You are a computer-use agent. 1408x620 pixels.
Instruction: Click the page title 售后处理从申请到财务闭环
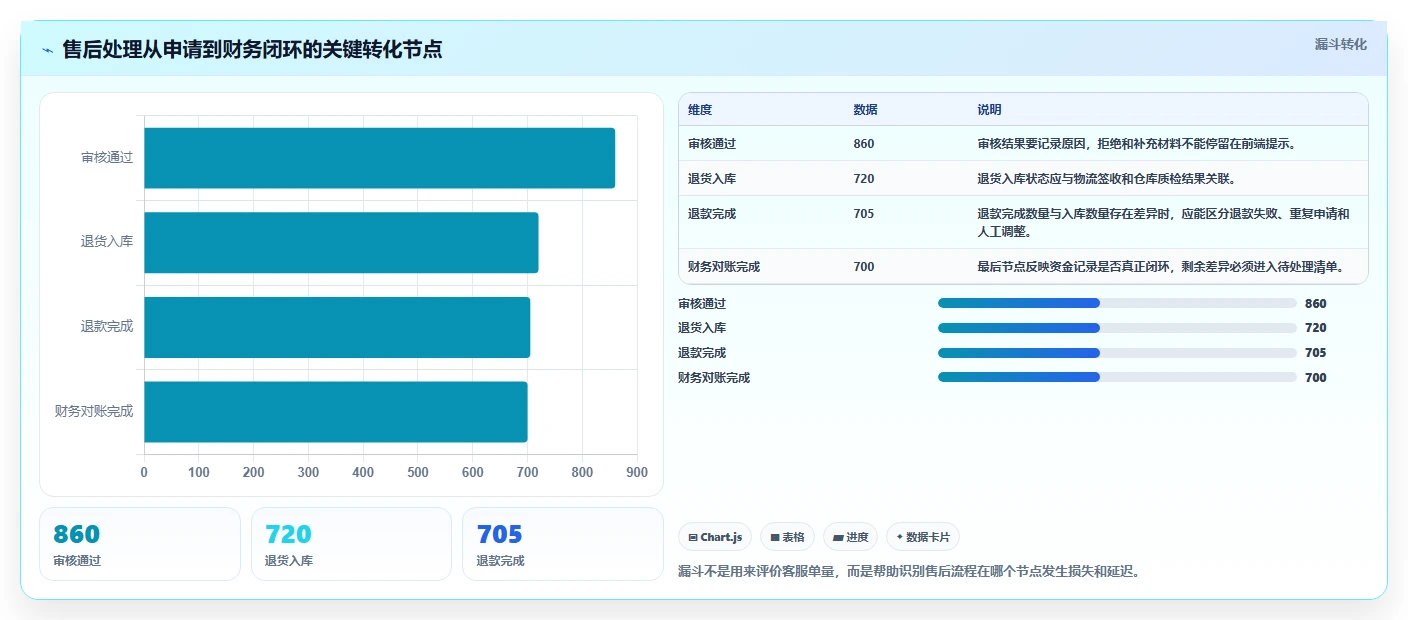[x=252, y=49]
